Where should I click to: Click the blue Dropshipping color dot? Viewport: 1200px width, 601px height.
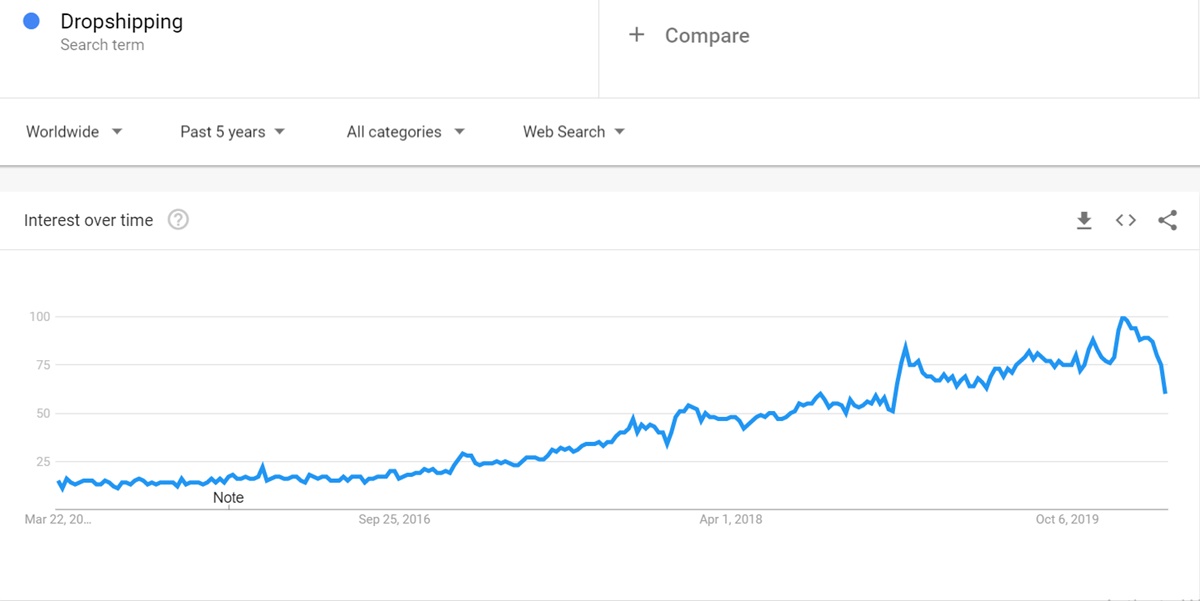coord(32,20)
